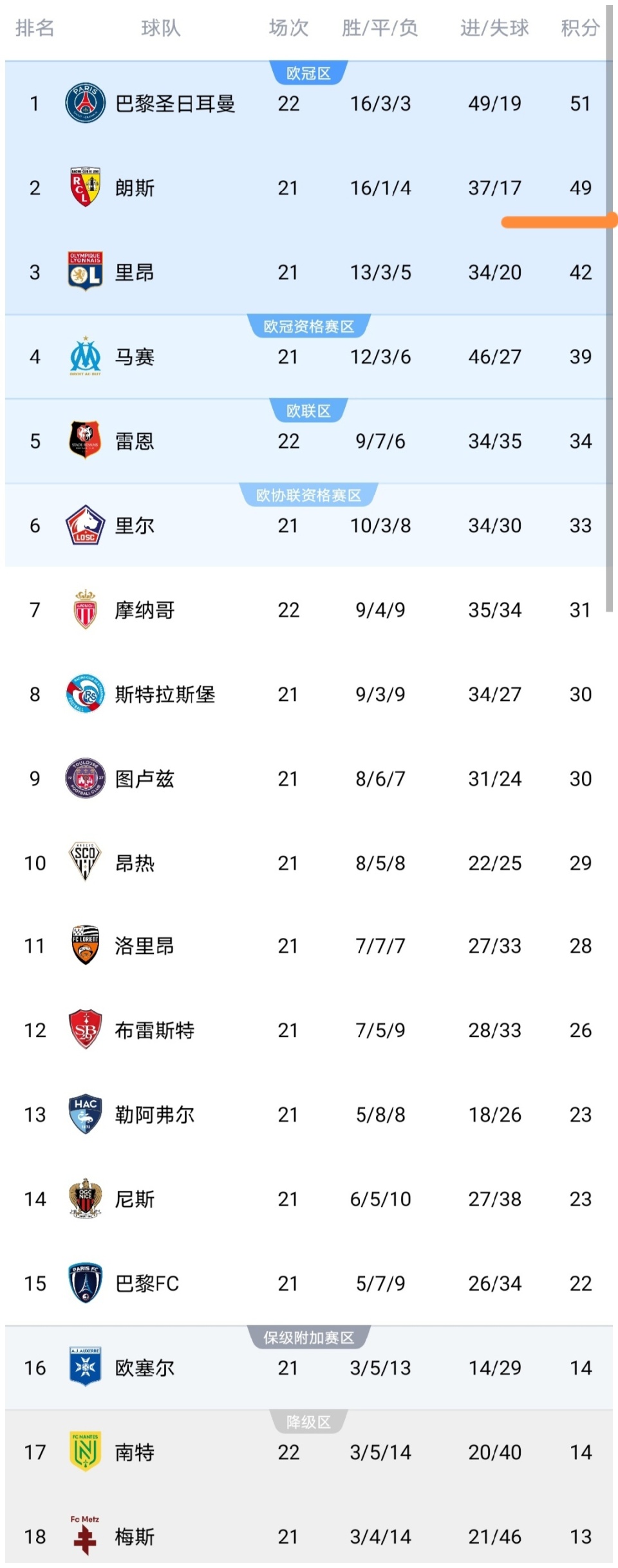Viewport: 618px width, 1568px height.
Task: Click the 积分 column header
Action: (x=580, y=28)
